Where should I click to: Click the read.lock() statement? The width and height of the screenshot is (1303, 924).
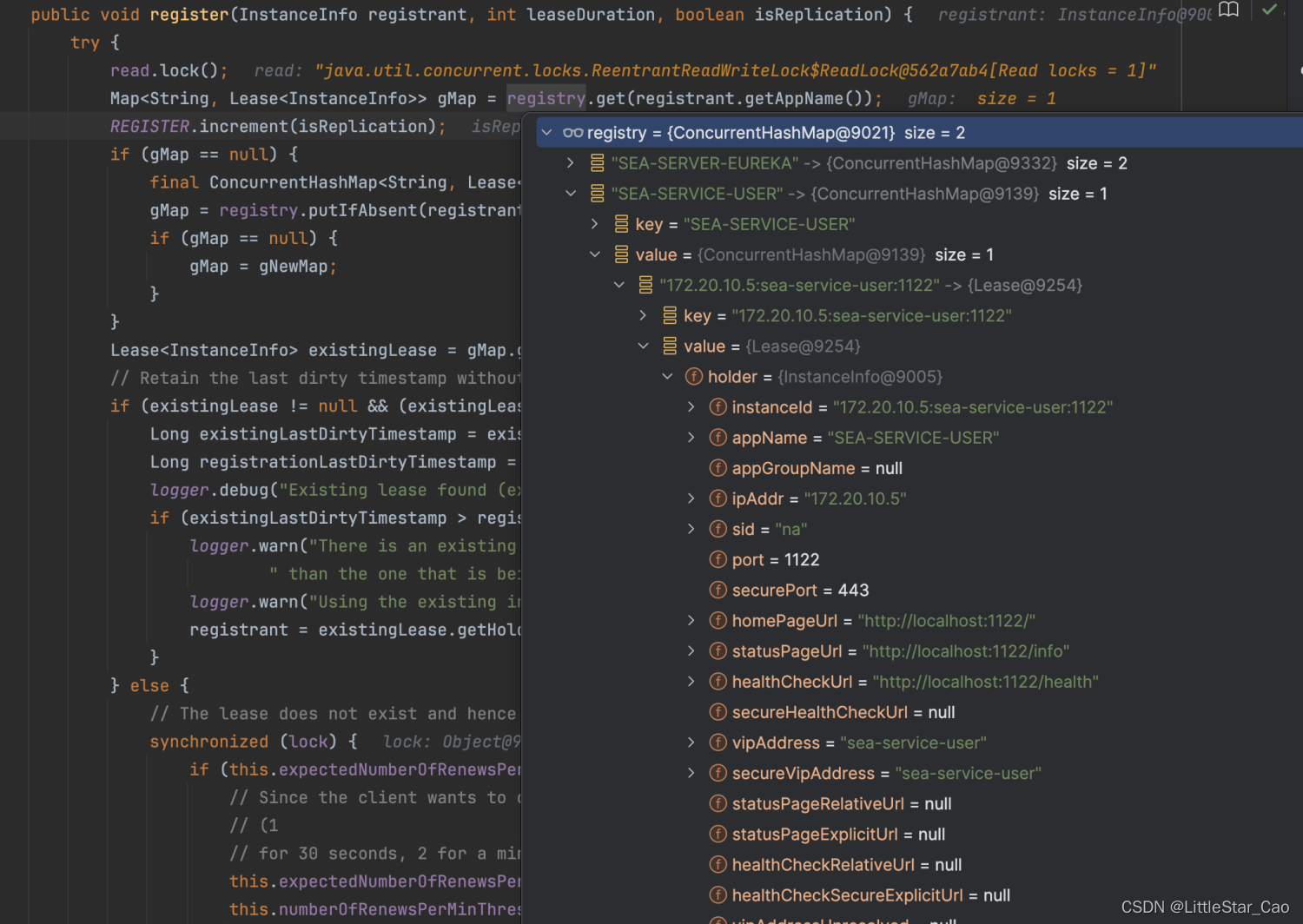pyautogui.click(x=169, y=70)
